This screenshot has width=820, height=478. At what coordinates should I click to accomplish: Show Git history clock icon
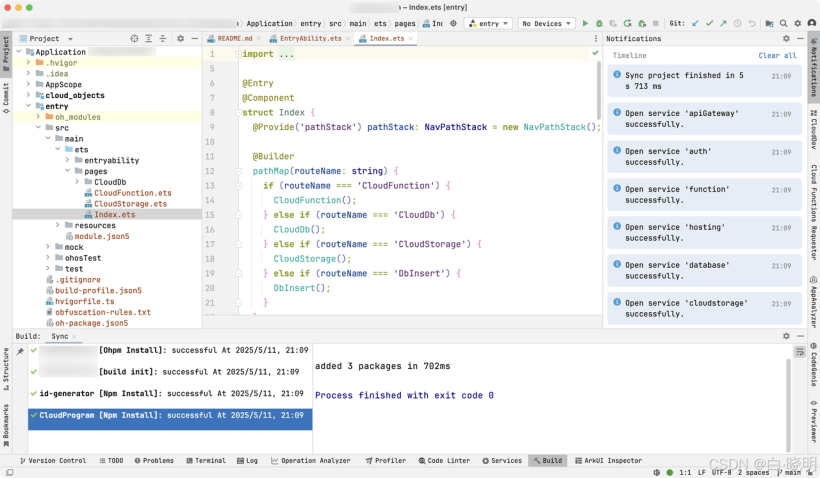[737, 24]
